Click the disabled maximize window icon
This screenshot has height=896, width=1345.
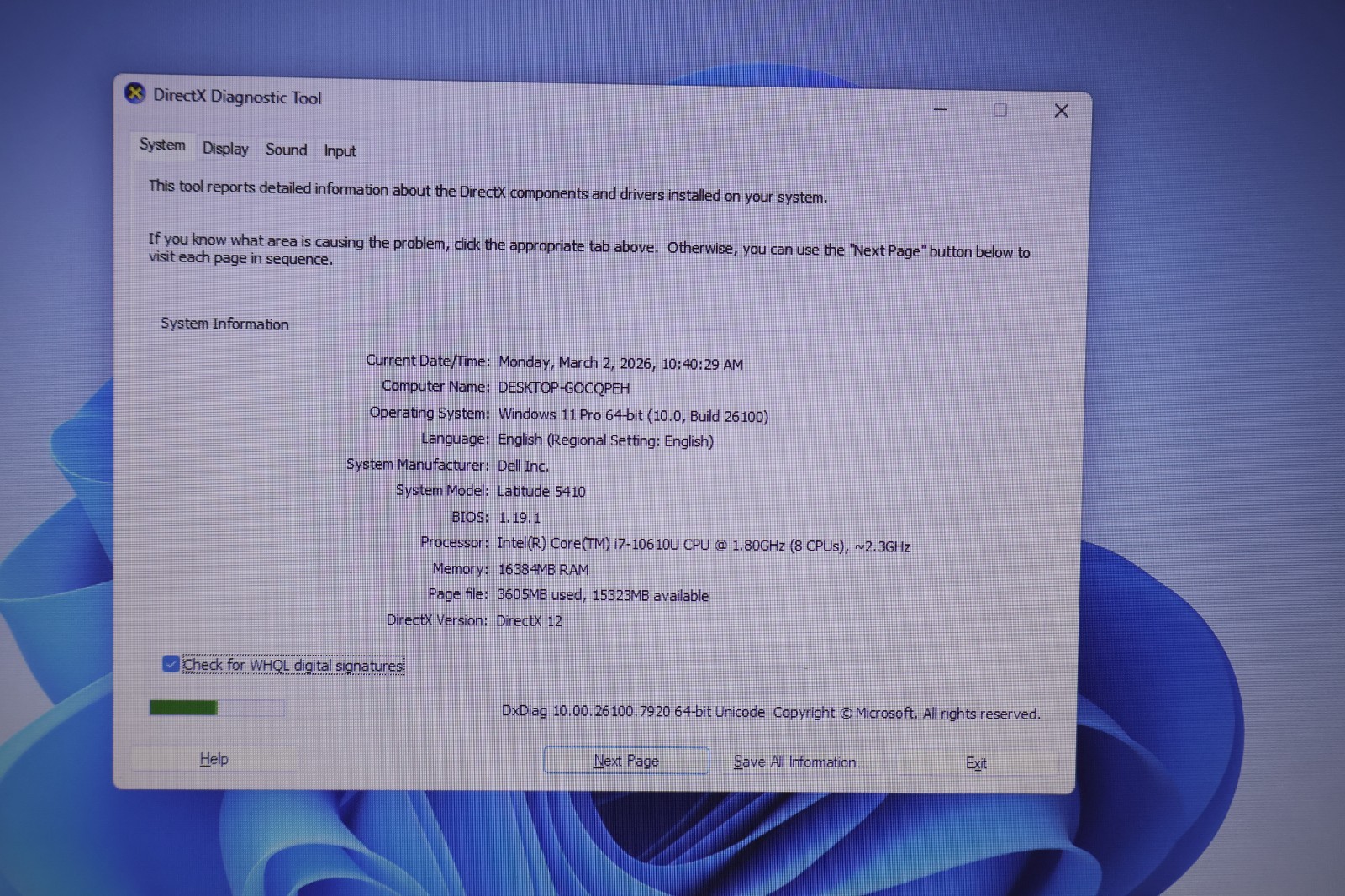click(x=1000, y=110)
